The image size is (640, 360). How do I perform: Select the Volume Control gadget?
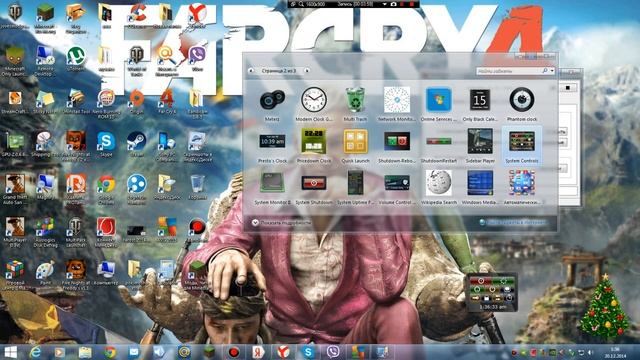397,187
